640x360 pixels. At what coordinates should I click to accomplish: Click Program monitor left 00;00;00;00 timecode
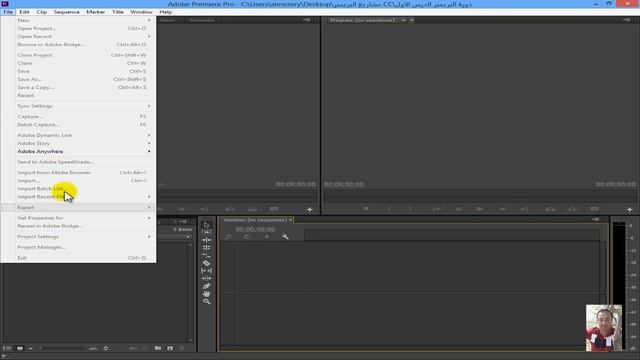[x=344, y=184]
